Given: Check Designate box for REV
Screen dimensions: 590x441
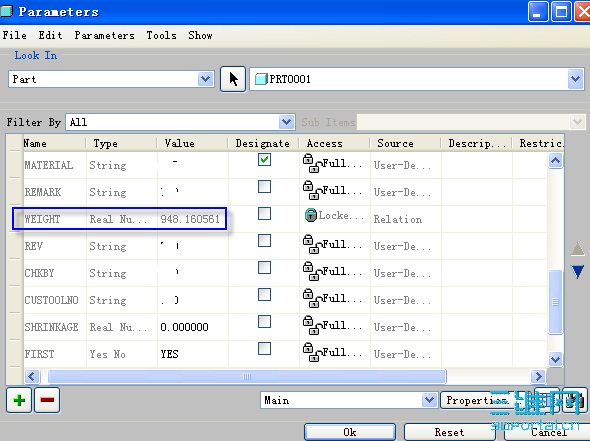Looking at the screenshot, I should click(265, 241).
